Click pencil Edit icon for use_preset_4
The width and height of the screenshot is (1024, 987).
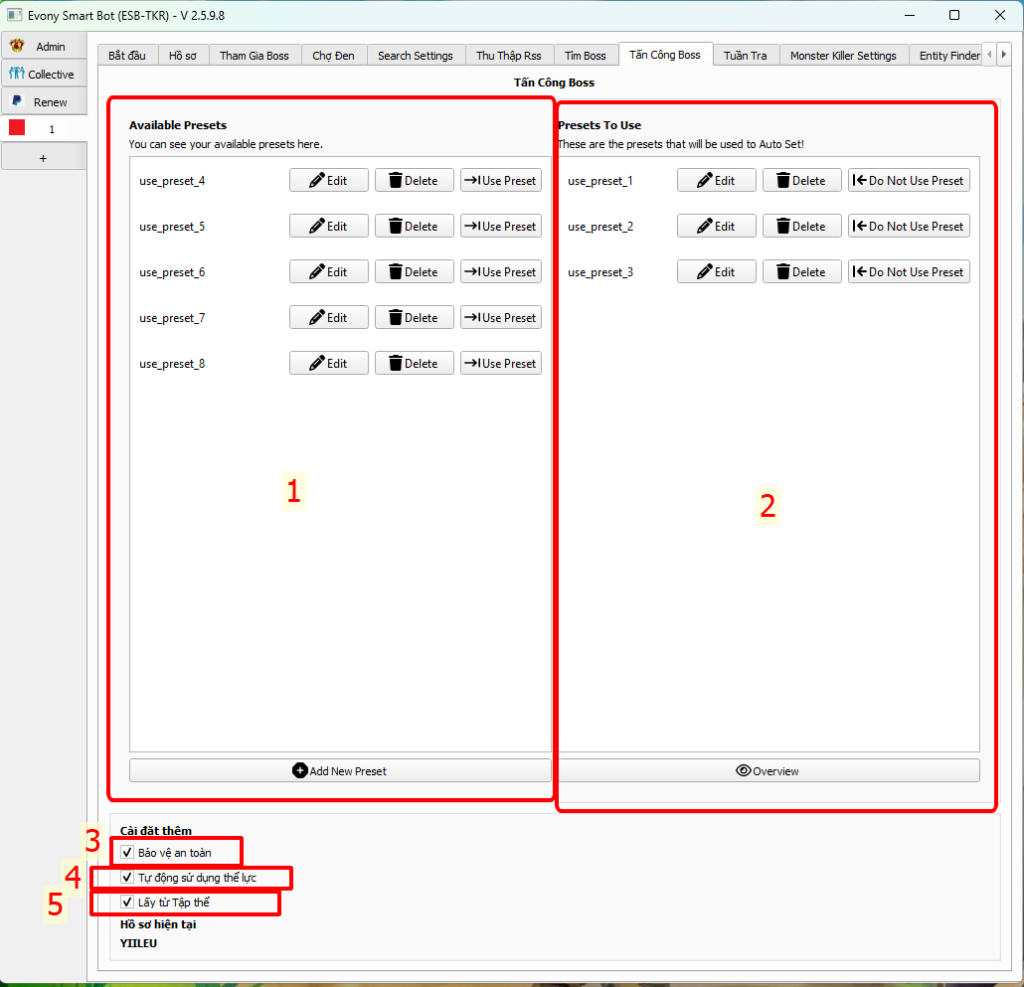317,181
